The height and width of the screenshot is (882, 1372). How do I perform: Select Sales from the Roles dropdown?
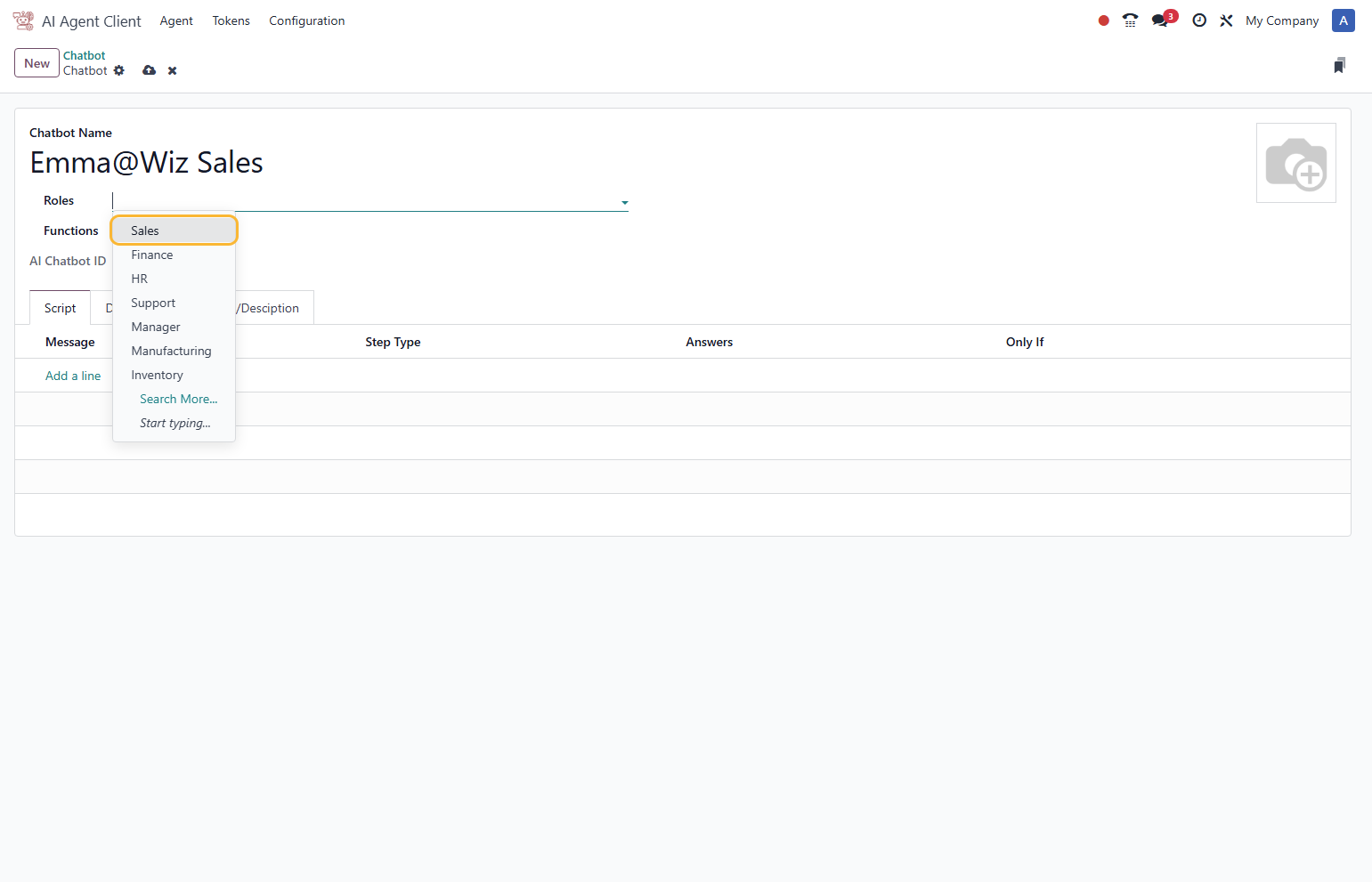[145, 231]
